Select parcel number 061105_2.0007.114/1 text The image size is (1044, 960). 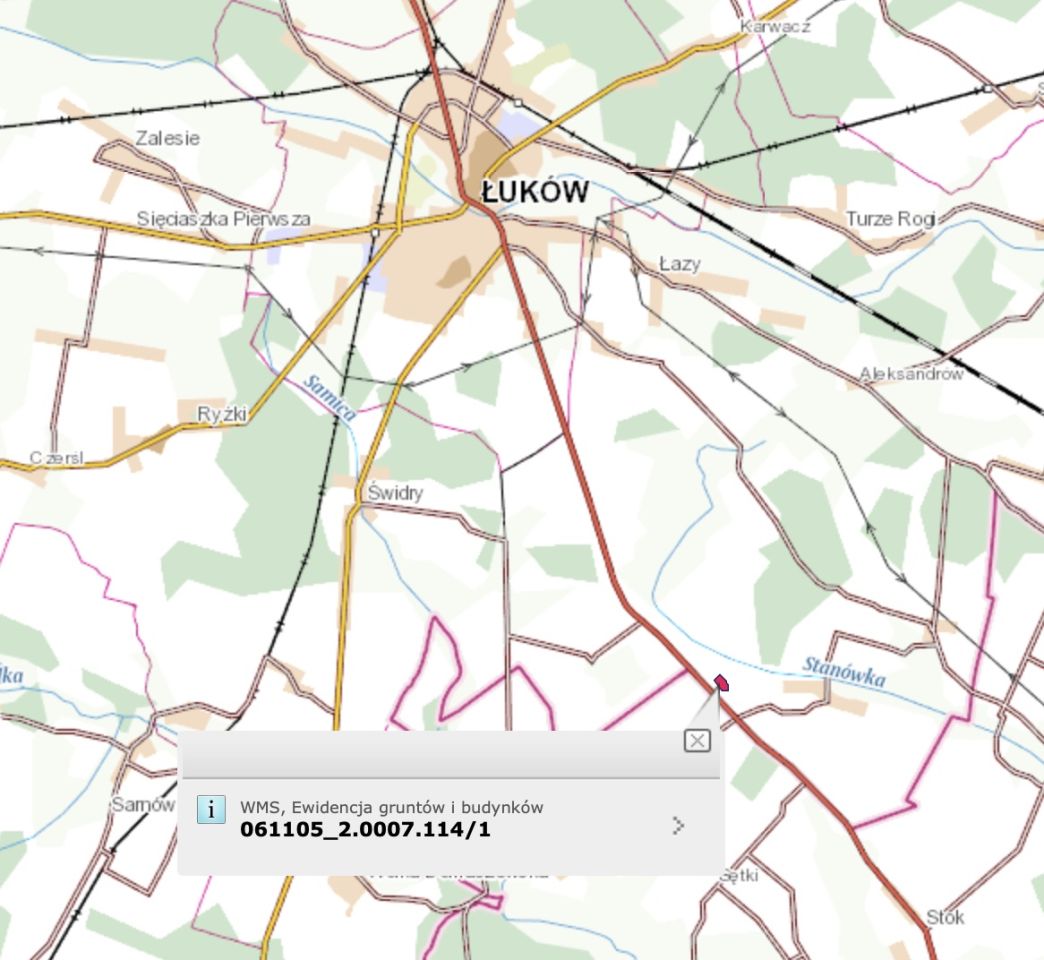click(365, 830)
